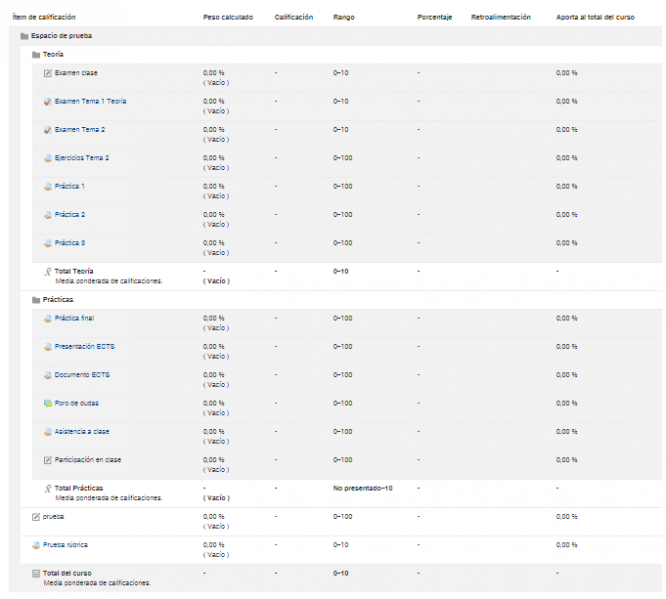Screen dimensions: 666x599
Task: Click the Total del curso icon
Action: coord(36,574)
